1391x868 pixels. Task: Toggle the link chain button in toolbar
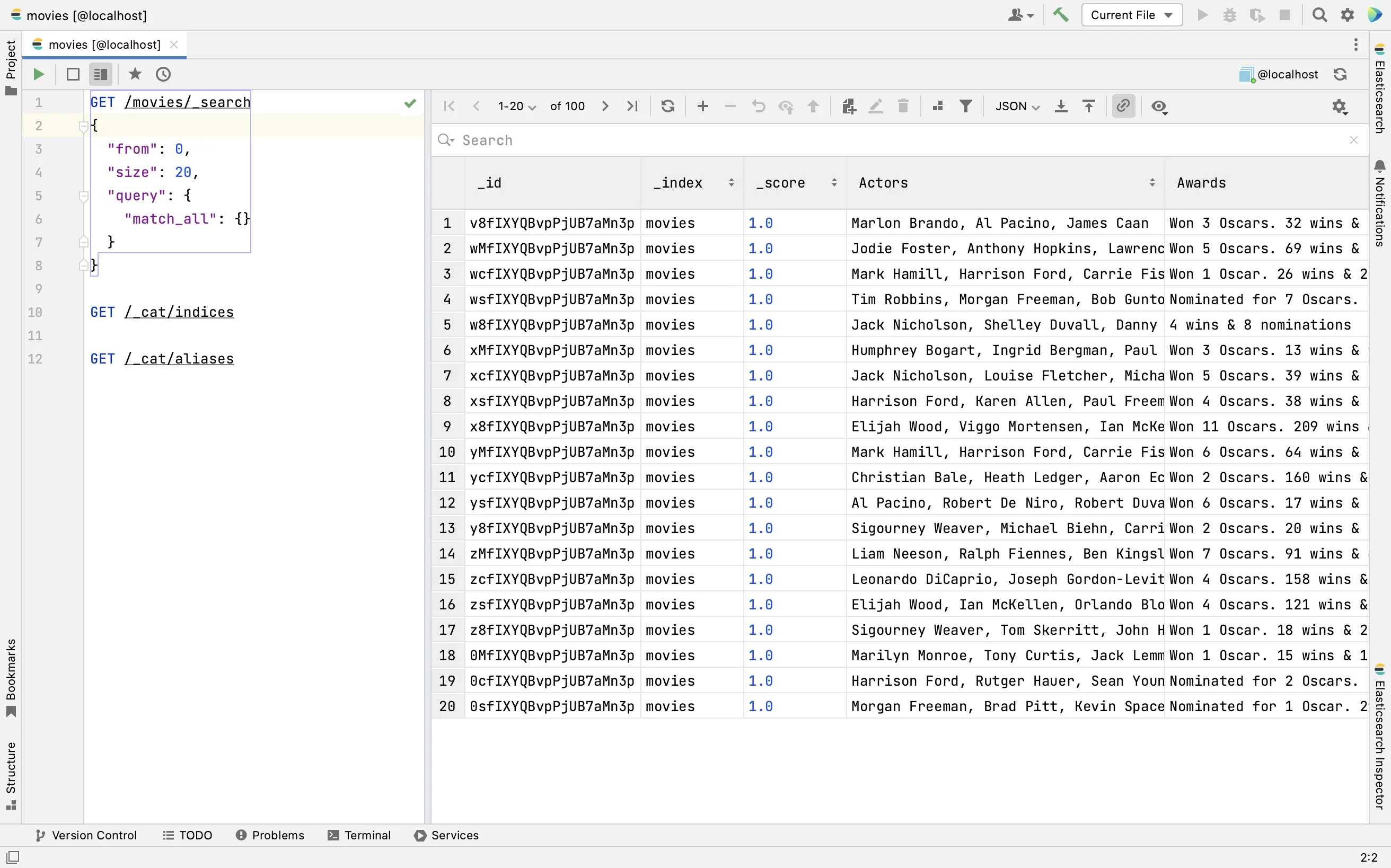(x=1123, y=106)
